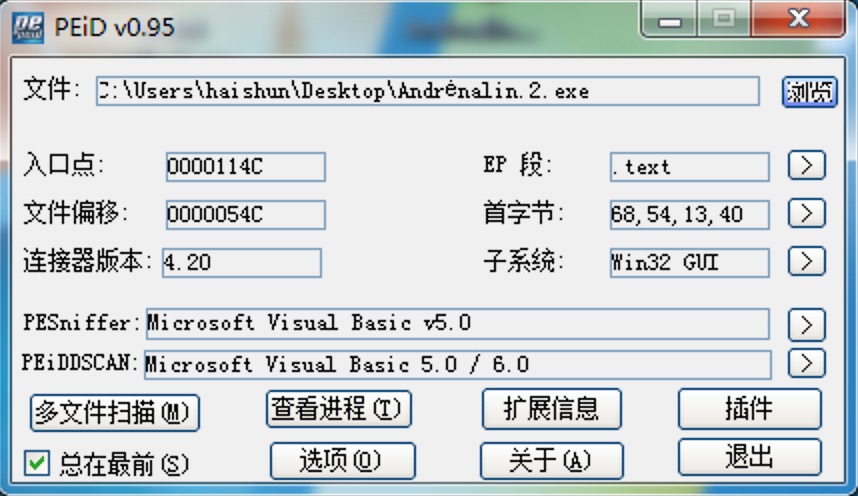Click the EP 段 field showing .text
Screen dimensions: 858x496
(689, 166)
